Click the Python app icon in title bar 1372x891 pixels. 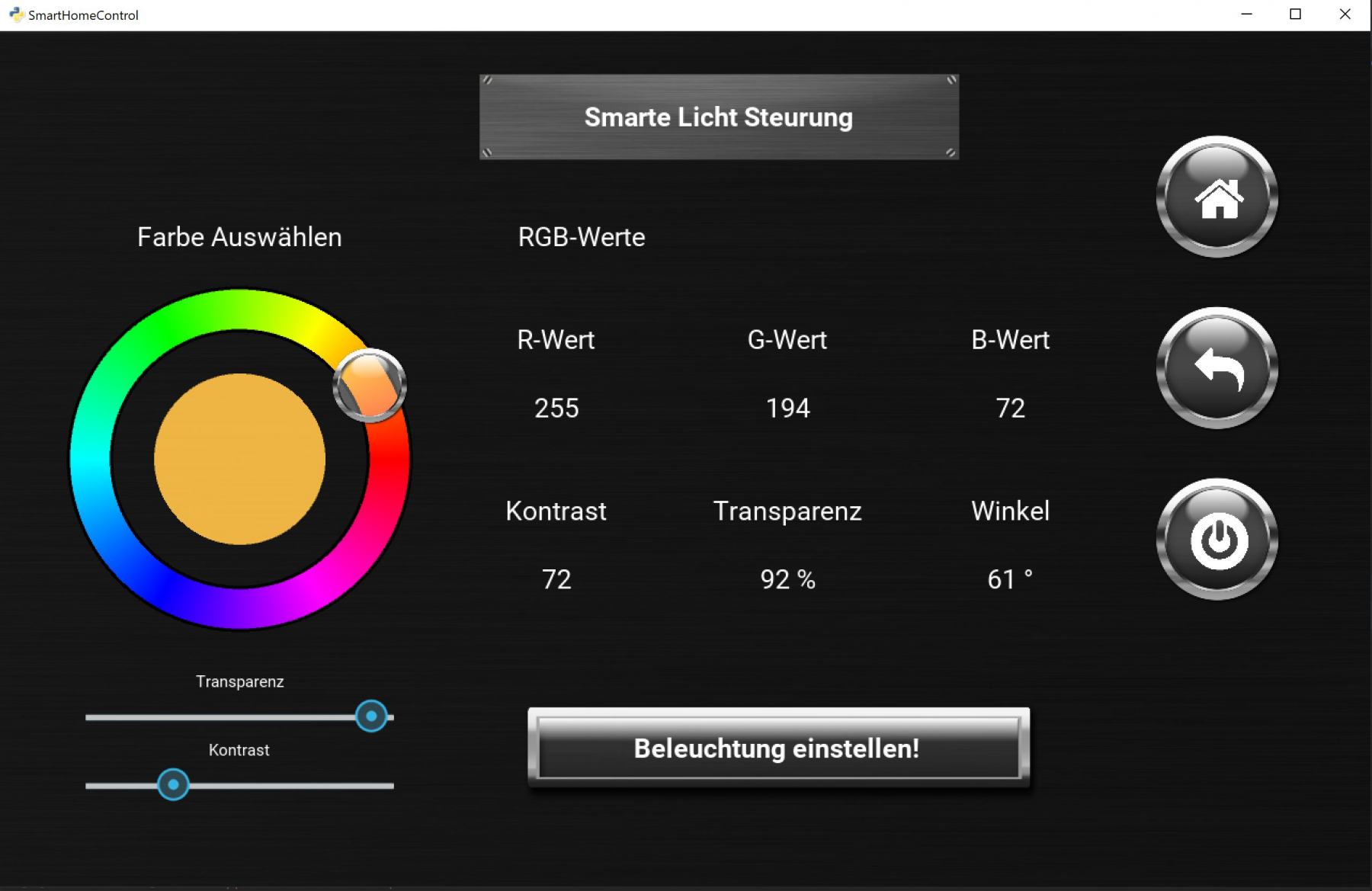coord(15,14)
